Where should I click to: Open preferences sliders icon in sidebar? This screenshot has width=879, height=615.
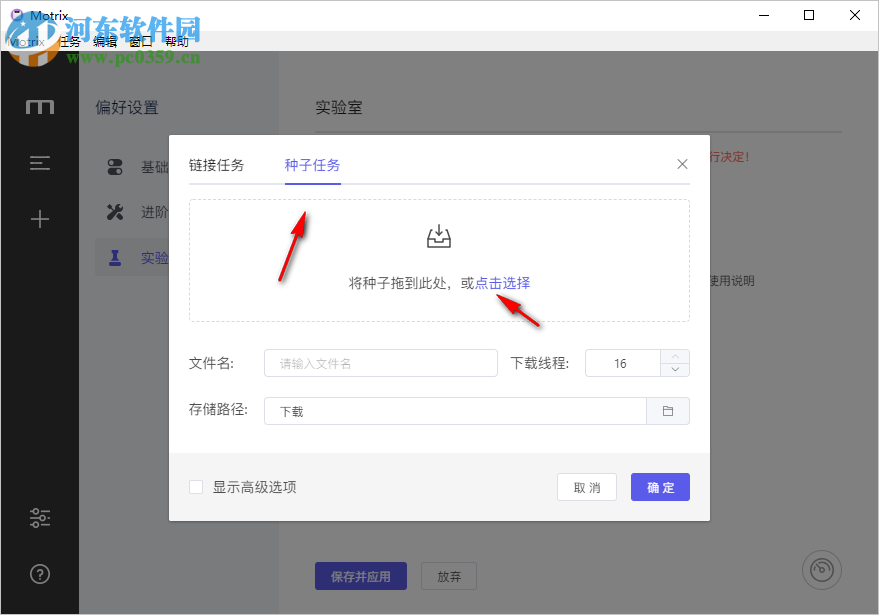click(x=40, y=517)
